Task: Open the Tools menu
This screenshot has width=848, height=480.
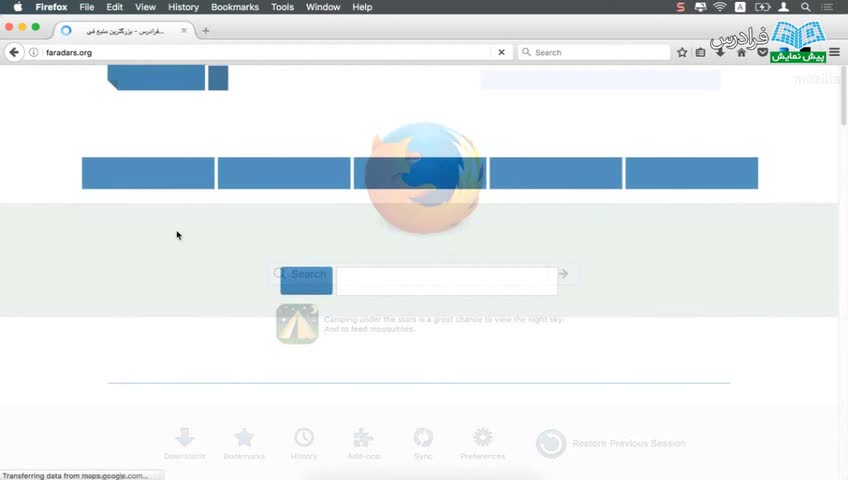Action: pos(282,7)
